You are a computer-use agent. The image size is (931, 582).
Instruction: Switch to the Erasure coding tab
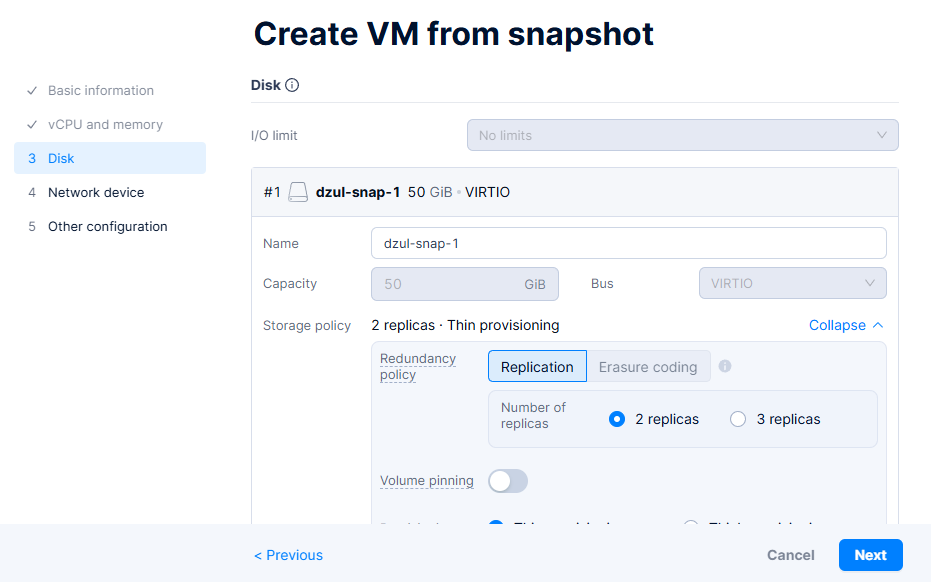click(648, 367)
